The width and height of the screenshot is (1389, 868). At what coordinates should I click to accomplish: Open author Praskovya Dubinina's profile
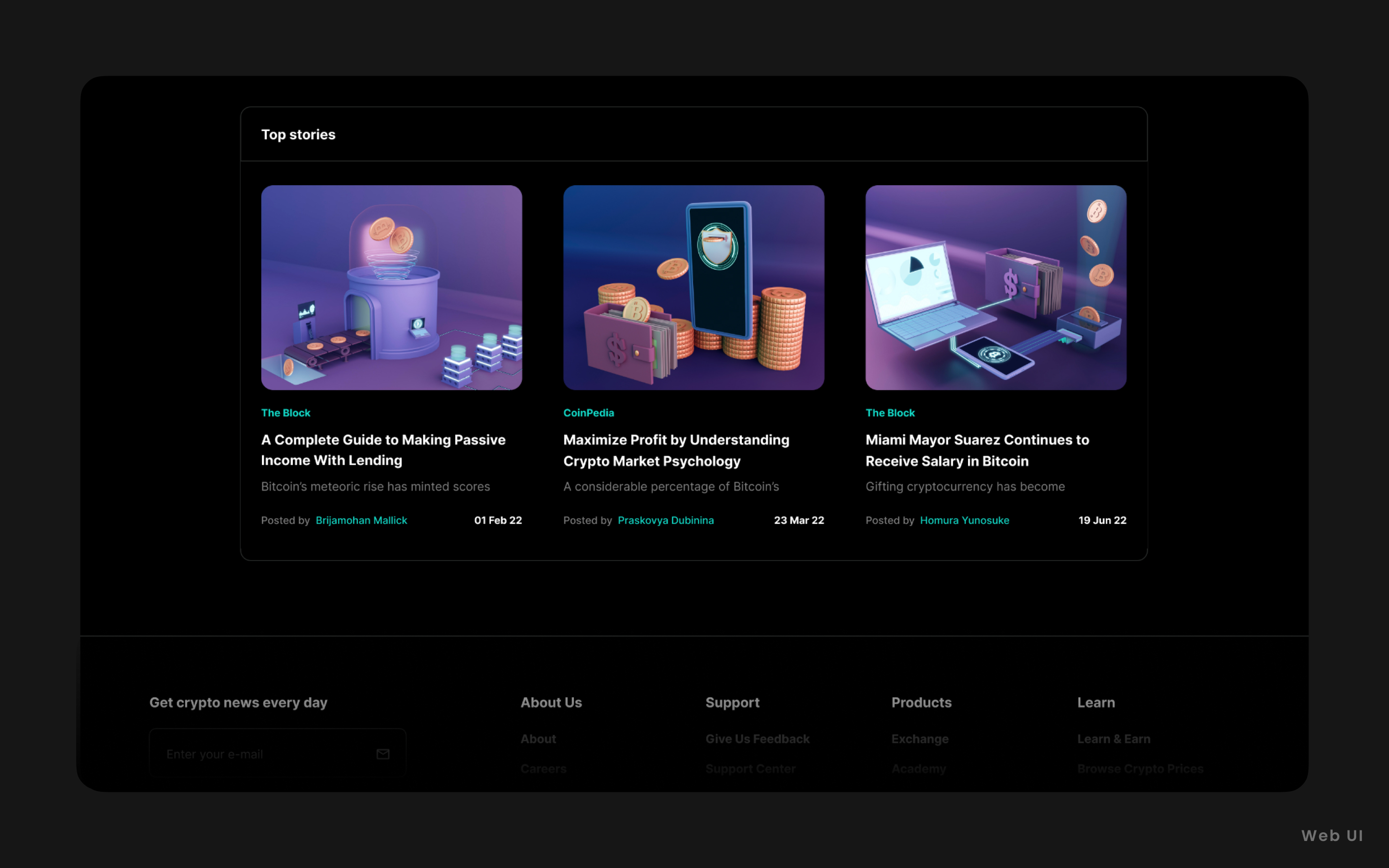click(x=665, y=520)
